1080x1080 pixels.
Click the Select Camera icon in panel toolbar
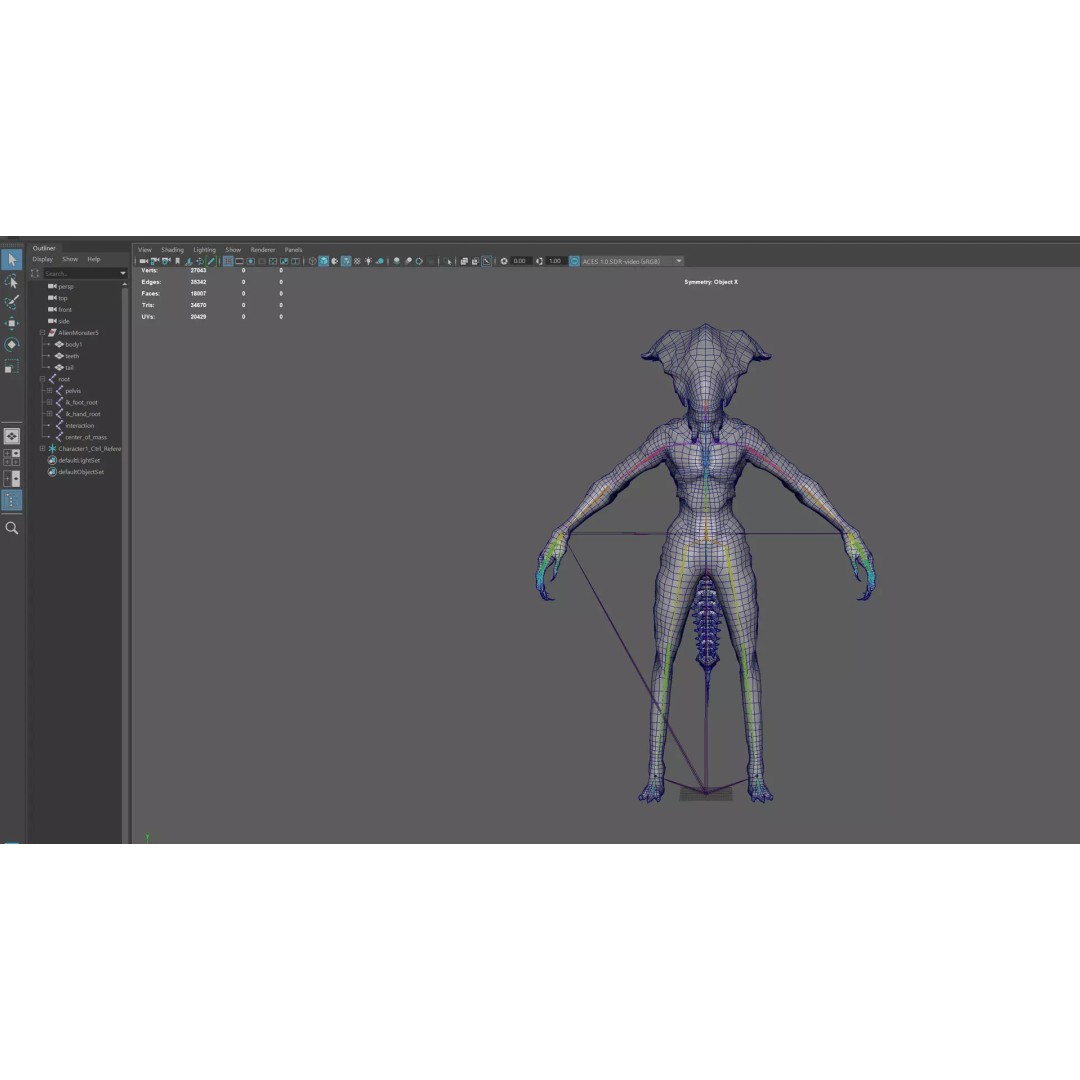tap(144, 261)
